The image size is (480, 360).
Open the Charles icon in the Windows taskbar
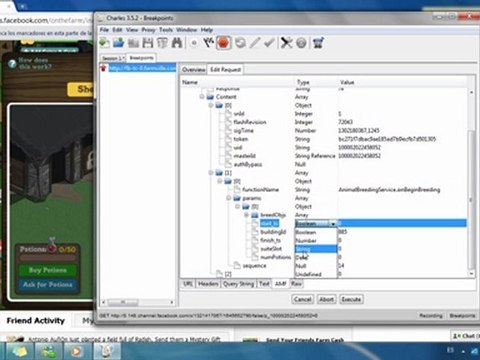(107, 351)
